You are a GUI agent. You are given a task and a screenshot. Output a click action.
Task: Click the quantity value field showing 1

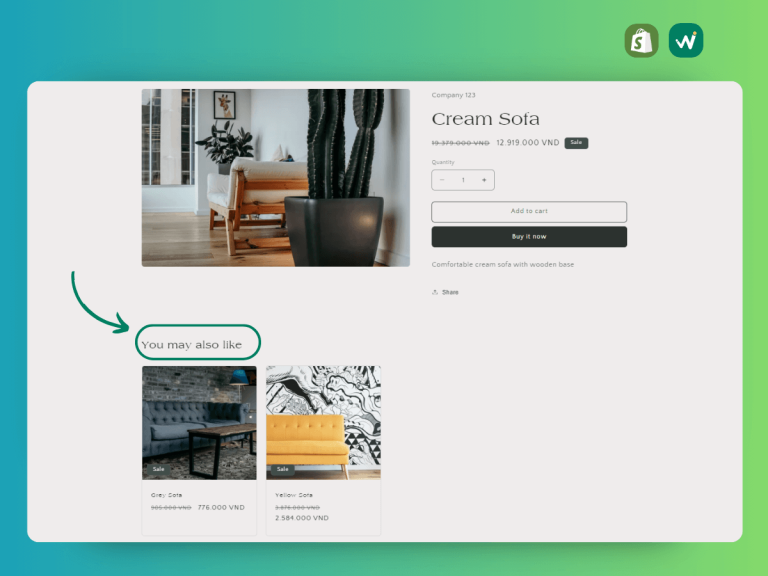[463, 180]
